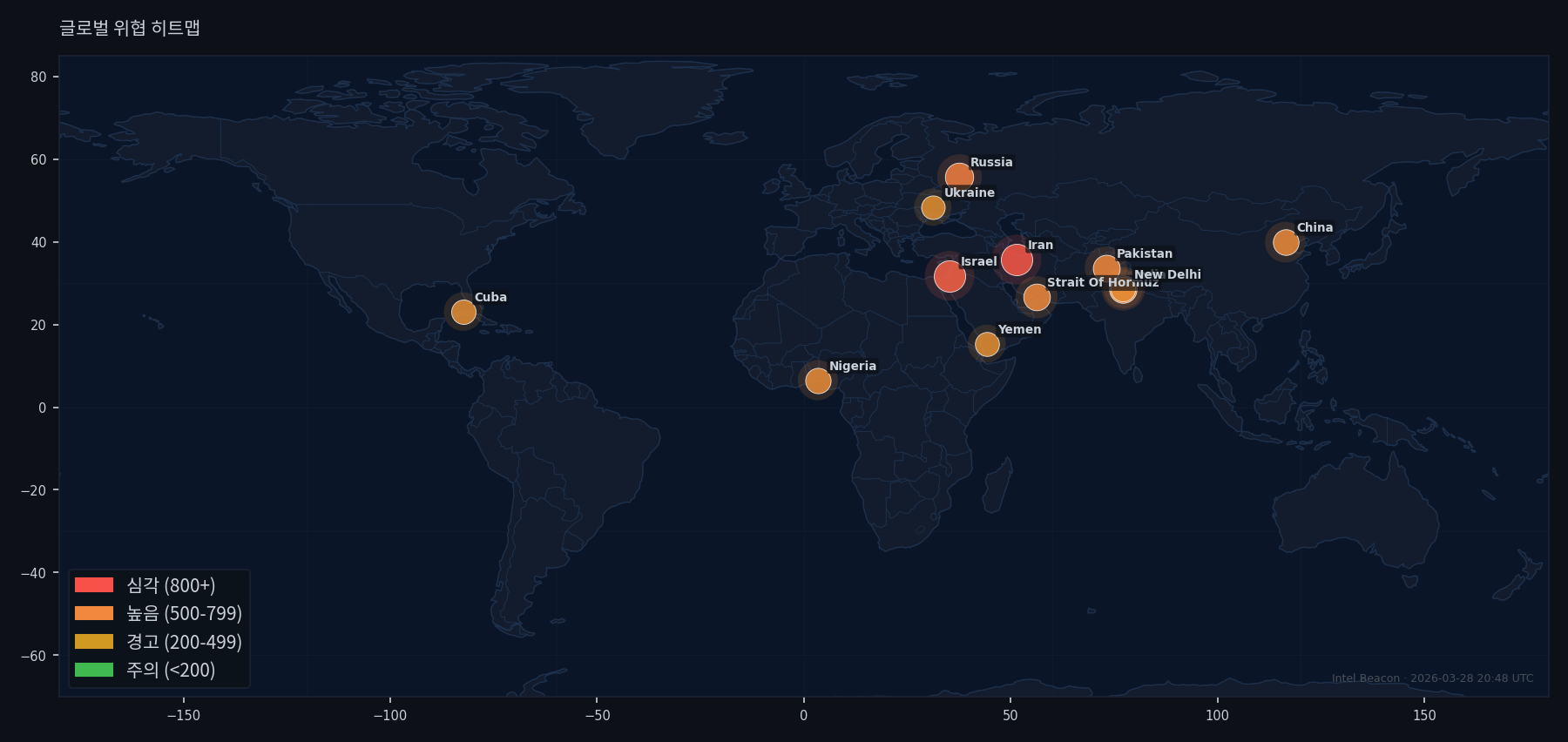The width and height of the screenshot is (1568, 742).
Task: Click the y-axis tick label 80
Action: point(38,77)
